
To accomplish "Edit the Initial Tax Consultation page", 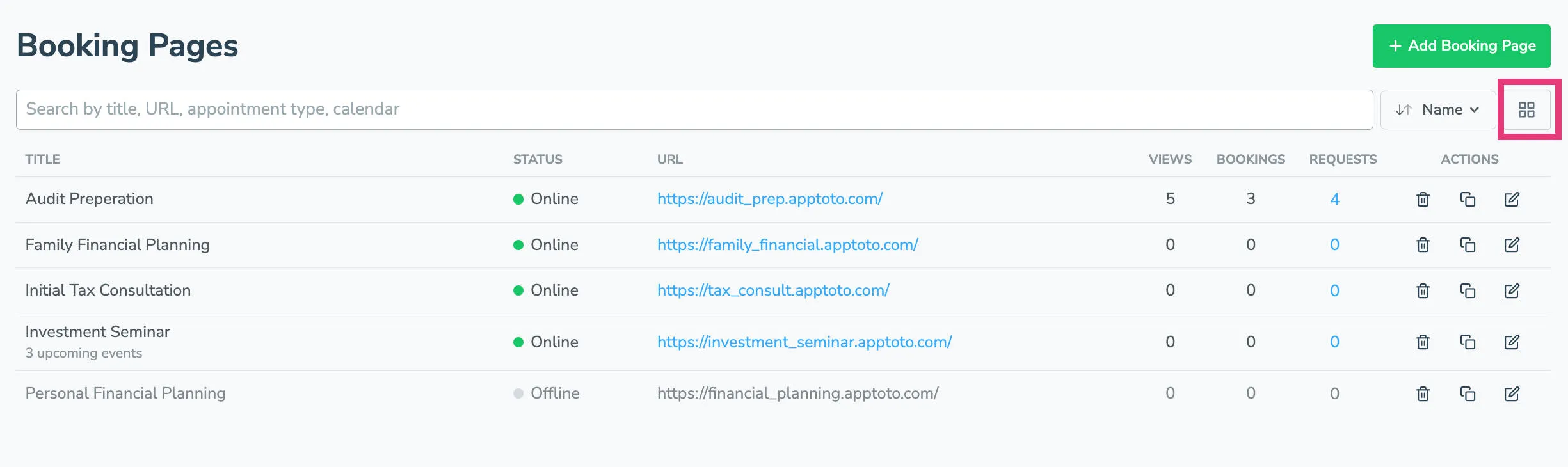I will pyautogui.click(x=1512, y=290).
